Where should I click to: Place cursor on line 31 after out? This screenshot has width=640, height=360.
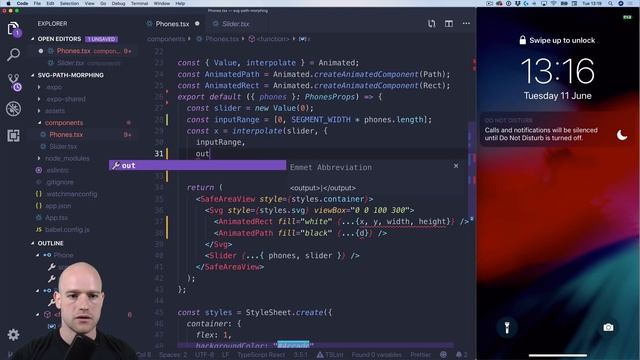pos(209,153)
